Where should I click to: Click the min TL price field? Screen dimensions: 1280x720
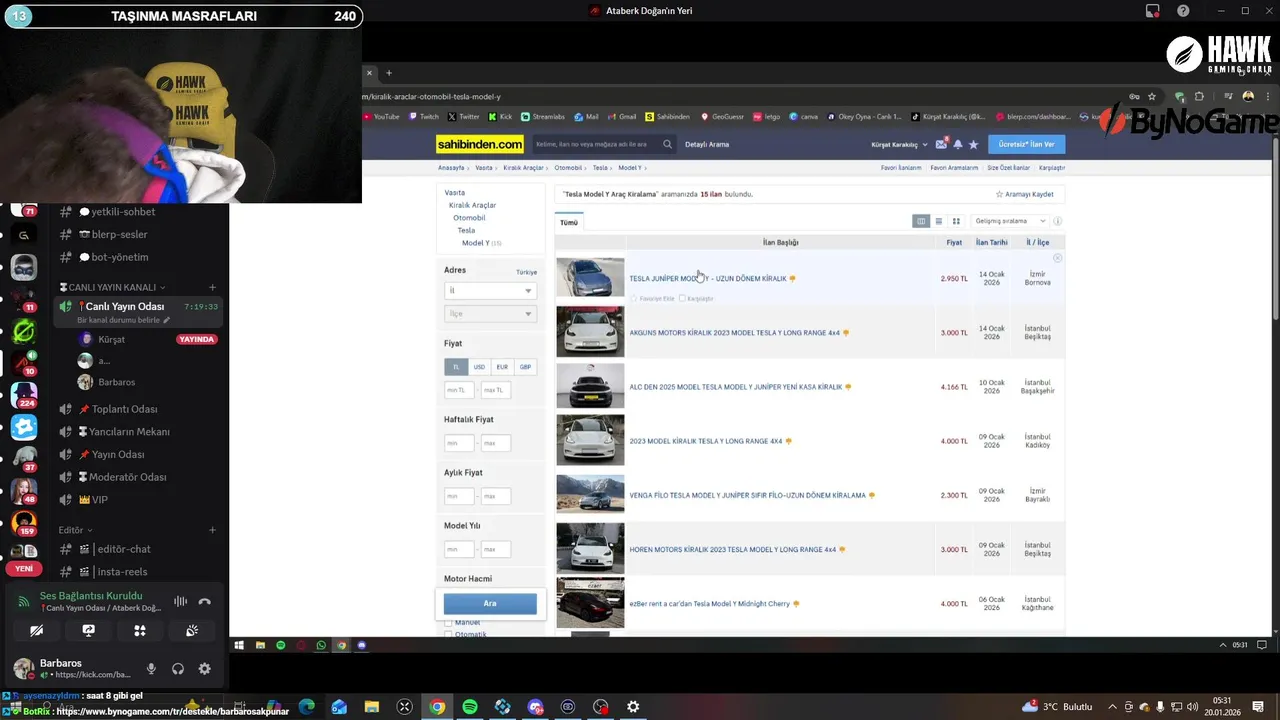459,390
